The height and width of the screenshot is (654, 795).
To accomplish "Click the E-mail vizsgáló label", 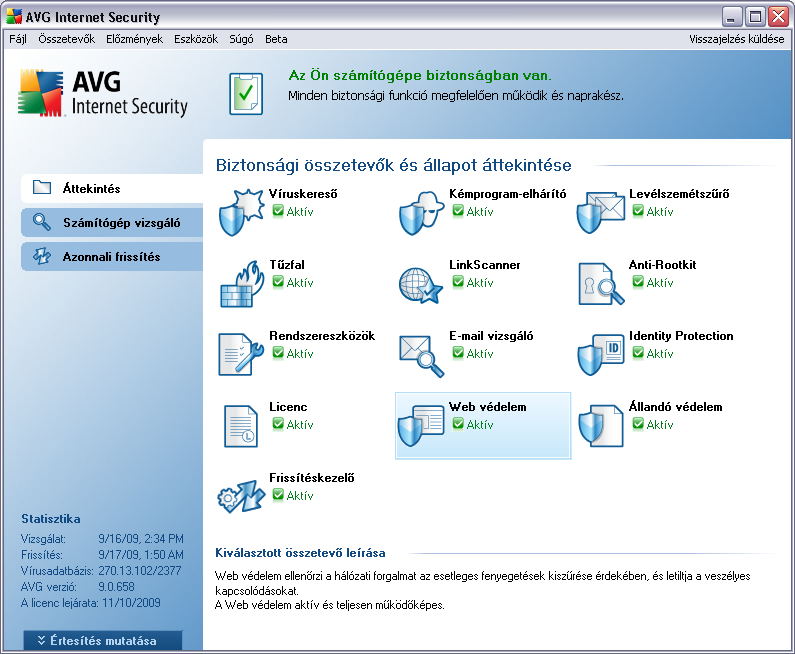I will [x=491, y=336].
